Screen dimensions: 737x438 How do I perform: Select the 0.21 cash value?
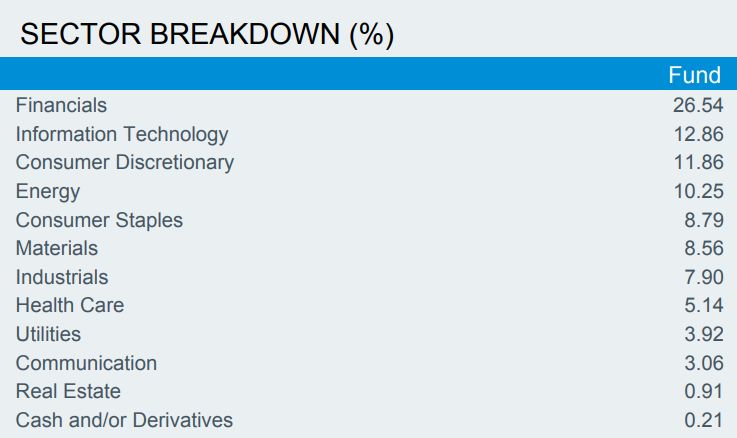[x=704, y=420]
